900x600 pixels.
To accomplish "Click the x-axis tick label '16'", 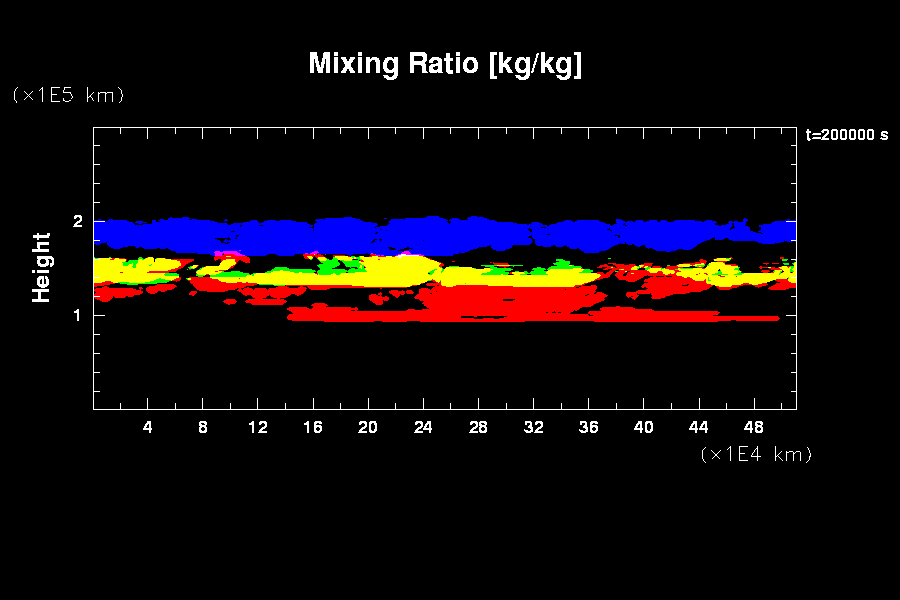I will click(313, 427).
